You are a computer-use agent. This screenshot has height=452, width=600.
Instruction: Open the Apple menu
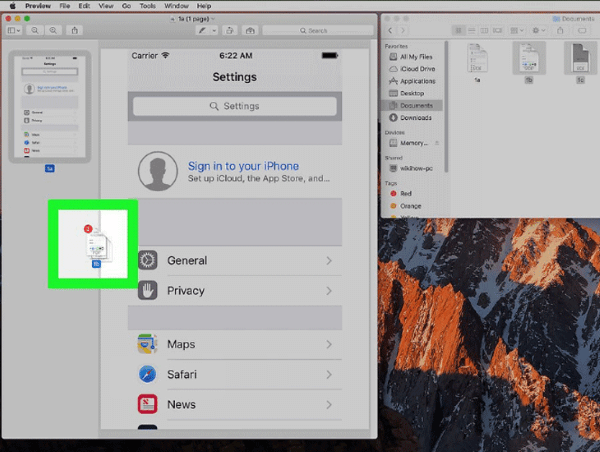point(6,5)
